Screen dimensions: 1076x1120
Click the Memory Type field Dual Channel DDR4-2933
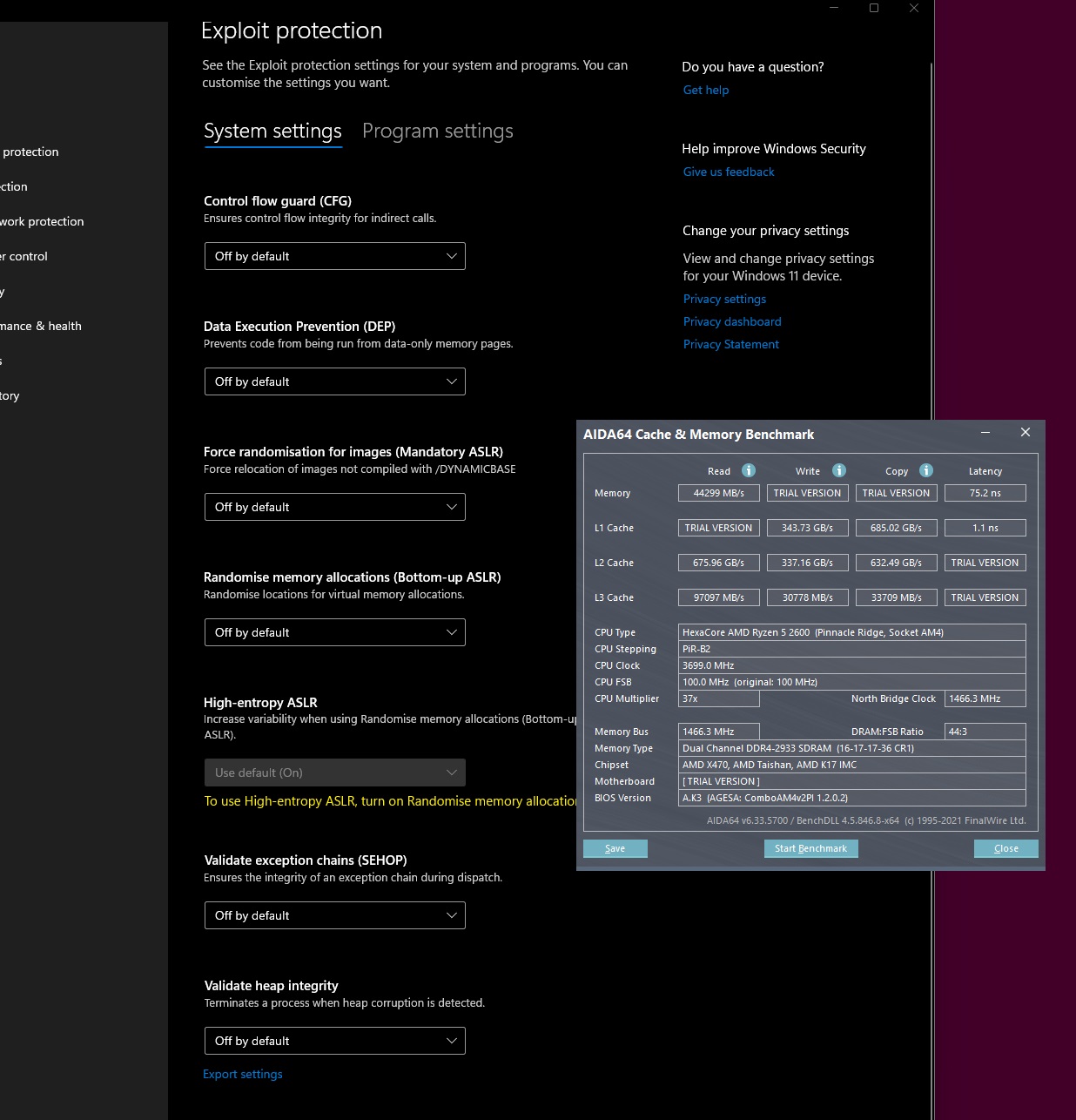pyautogui.click(x=852, y=748)
